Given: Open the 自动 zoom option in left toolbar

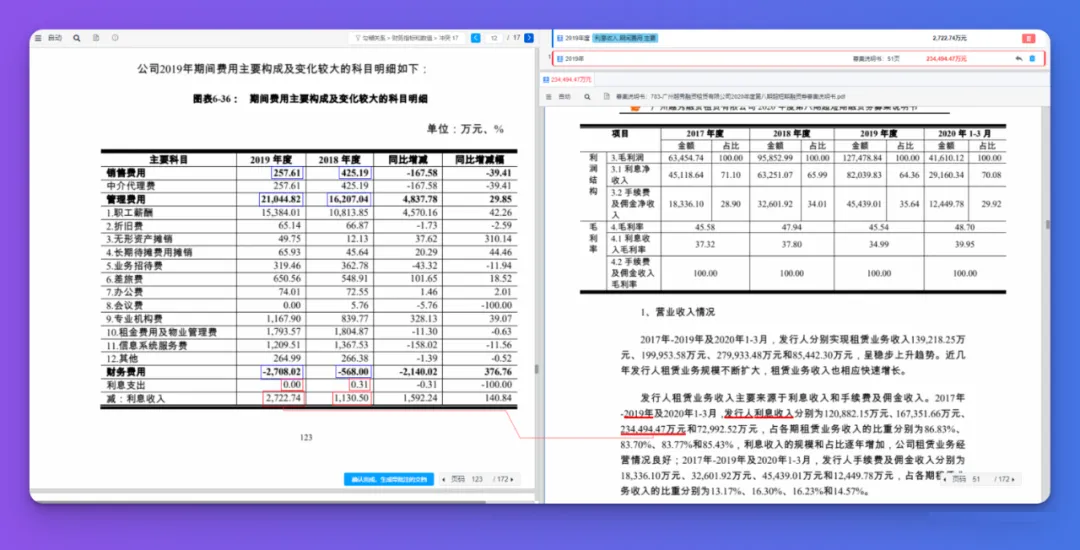Looking at the screenshot, I should coord(54,38).
